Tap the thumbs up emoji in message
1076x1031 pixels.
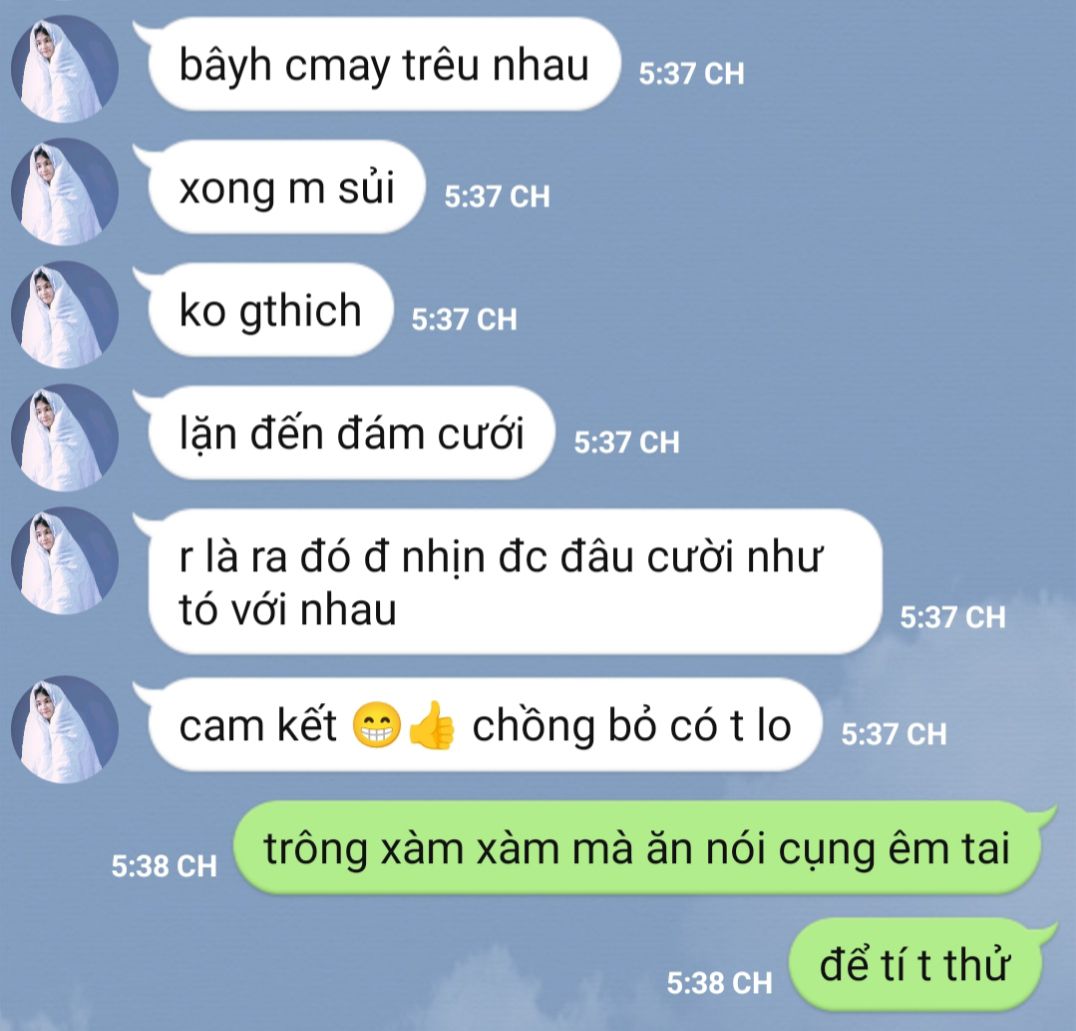tap(432, 725)
